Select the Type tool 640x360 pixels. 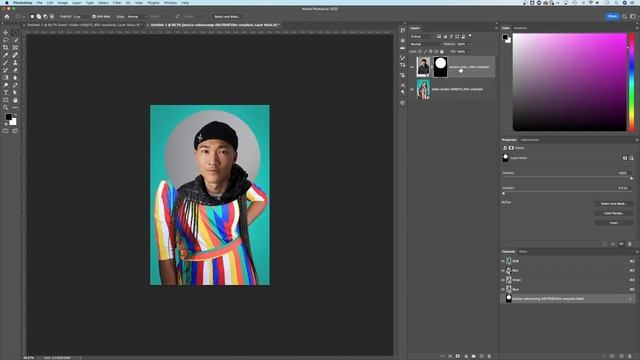(x=6, y=93)
